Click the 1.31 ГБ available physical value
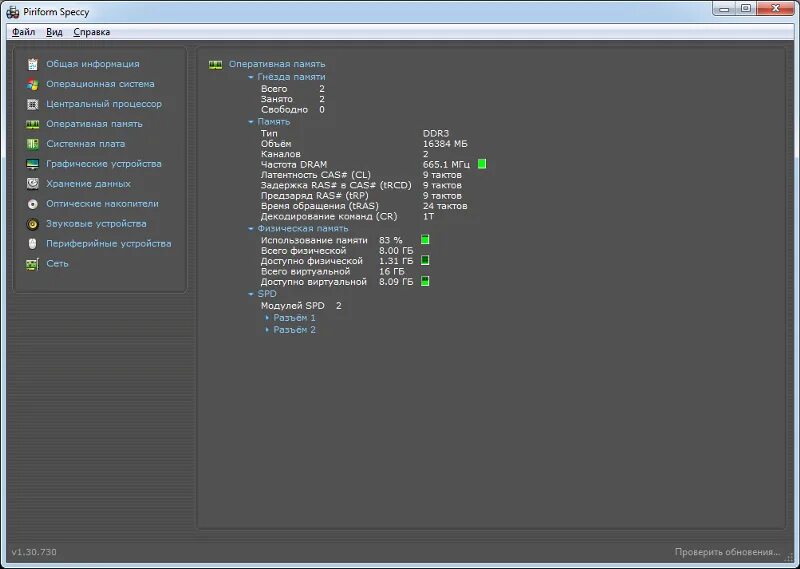This screenshot has height=569, width=800. coord(396,261)
